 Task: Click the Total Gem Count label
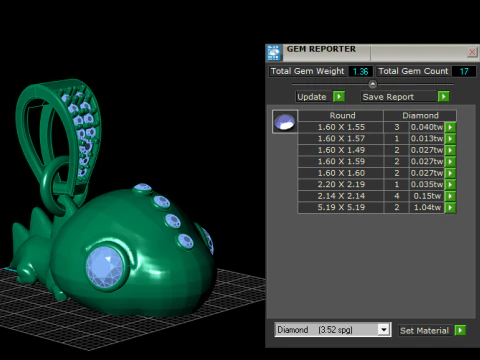(413, 71)
